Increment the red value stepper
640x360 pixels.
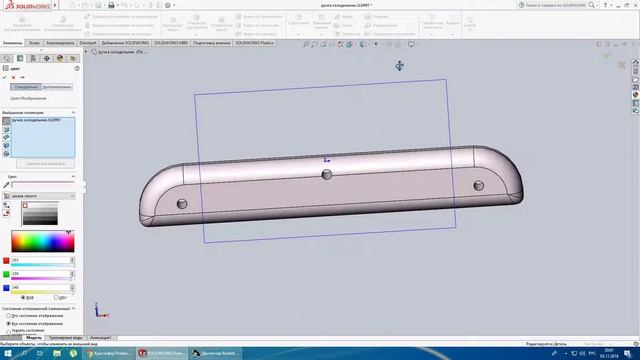tap(72, 259)
